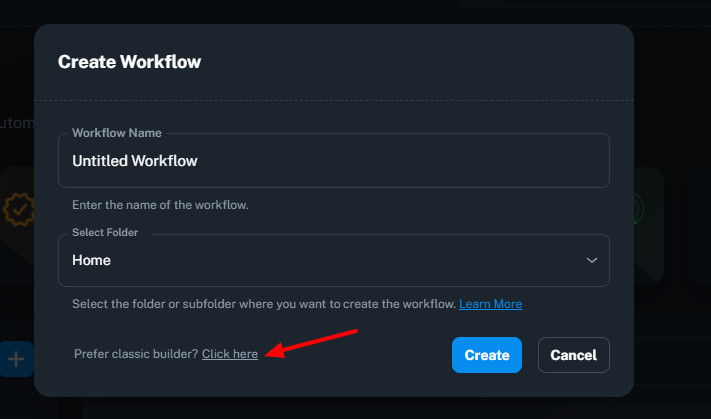This screenshot has height=419, width=711.
Task: Click the orange checkmark badge icon
Action: click(x=18, y=209)
